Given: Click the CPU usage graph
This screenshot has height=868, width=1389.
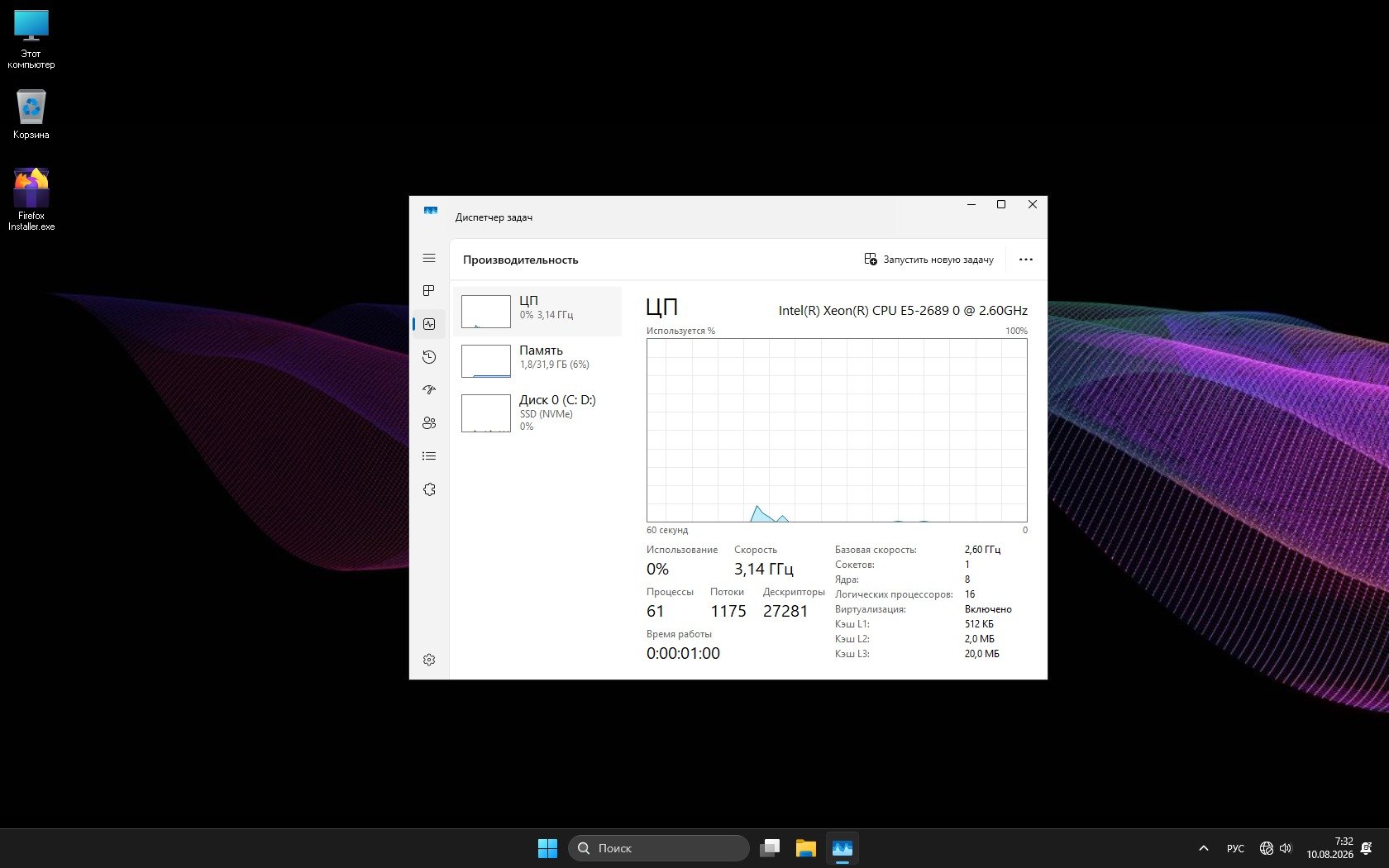Looking at the screenshot, I should 837,430.
